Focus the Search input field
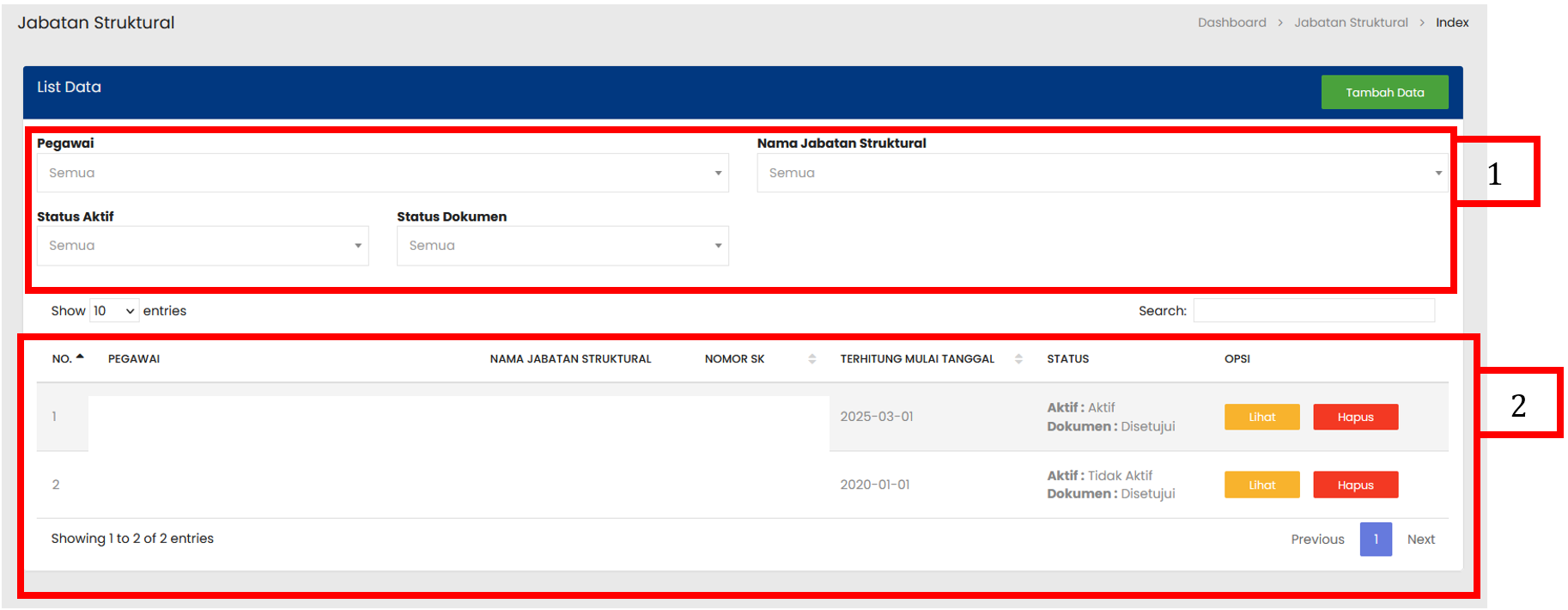Viewport: 1568px width, 610px height. [x=1313, y=311]
